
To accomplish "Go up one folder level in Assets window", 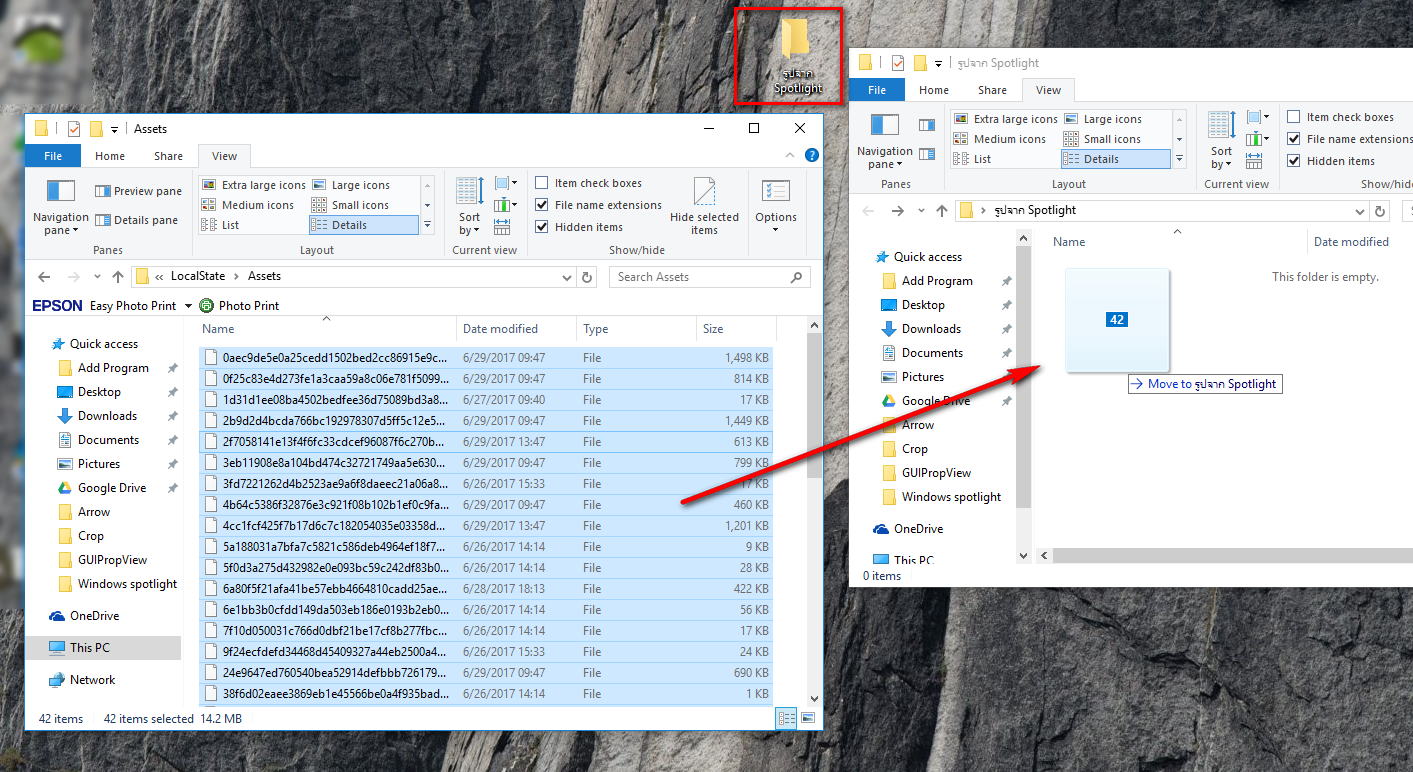I will click(118, 277).
